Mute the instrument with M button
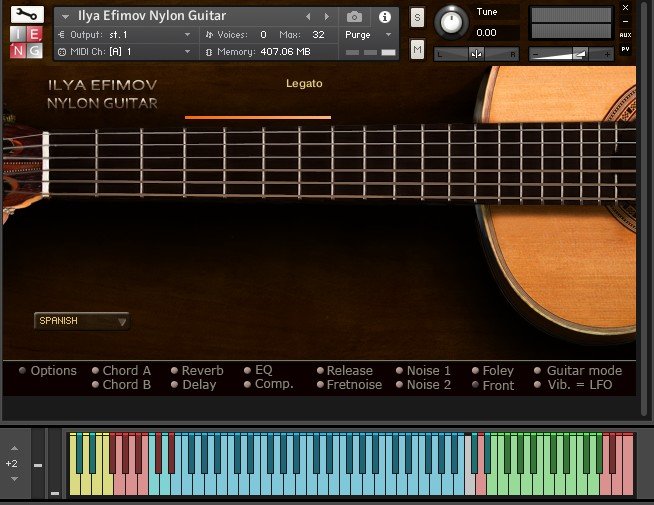 point(417,50)
